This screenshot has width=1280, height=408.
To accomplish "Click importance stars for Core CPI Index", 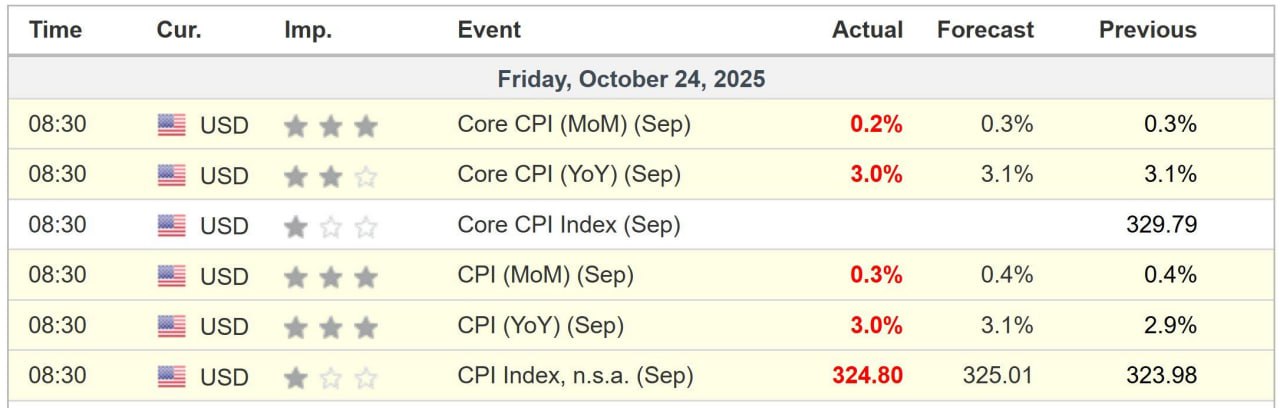I will tap(330, 226).
